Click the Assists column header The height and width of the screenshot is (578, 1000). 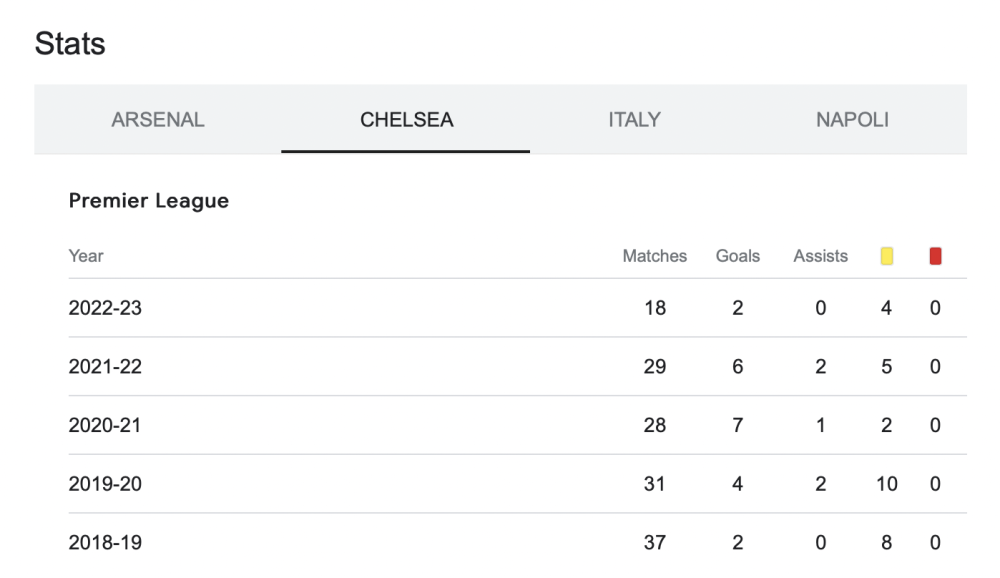pyautogui.click(x=820, y=256)
